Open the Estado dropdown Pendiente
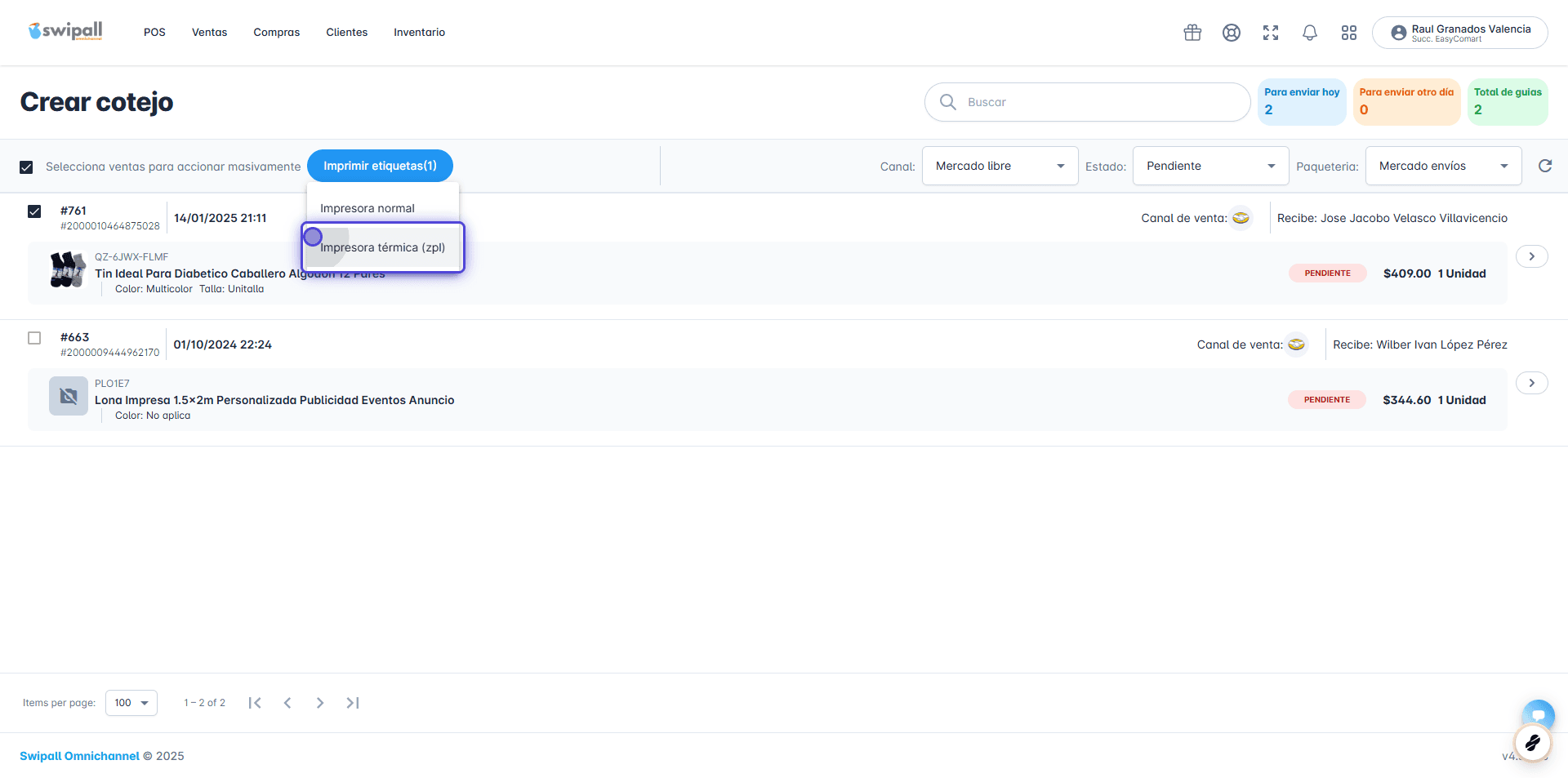Viewport: 1568px width, 778px height. (1211, 166)
